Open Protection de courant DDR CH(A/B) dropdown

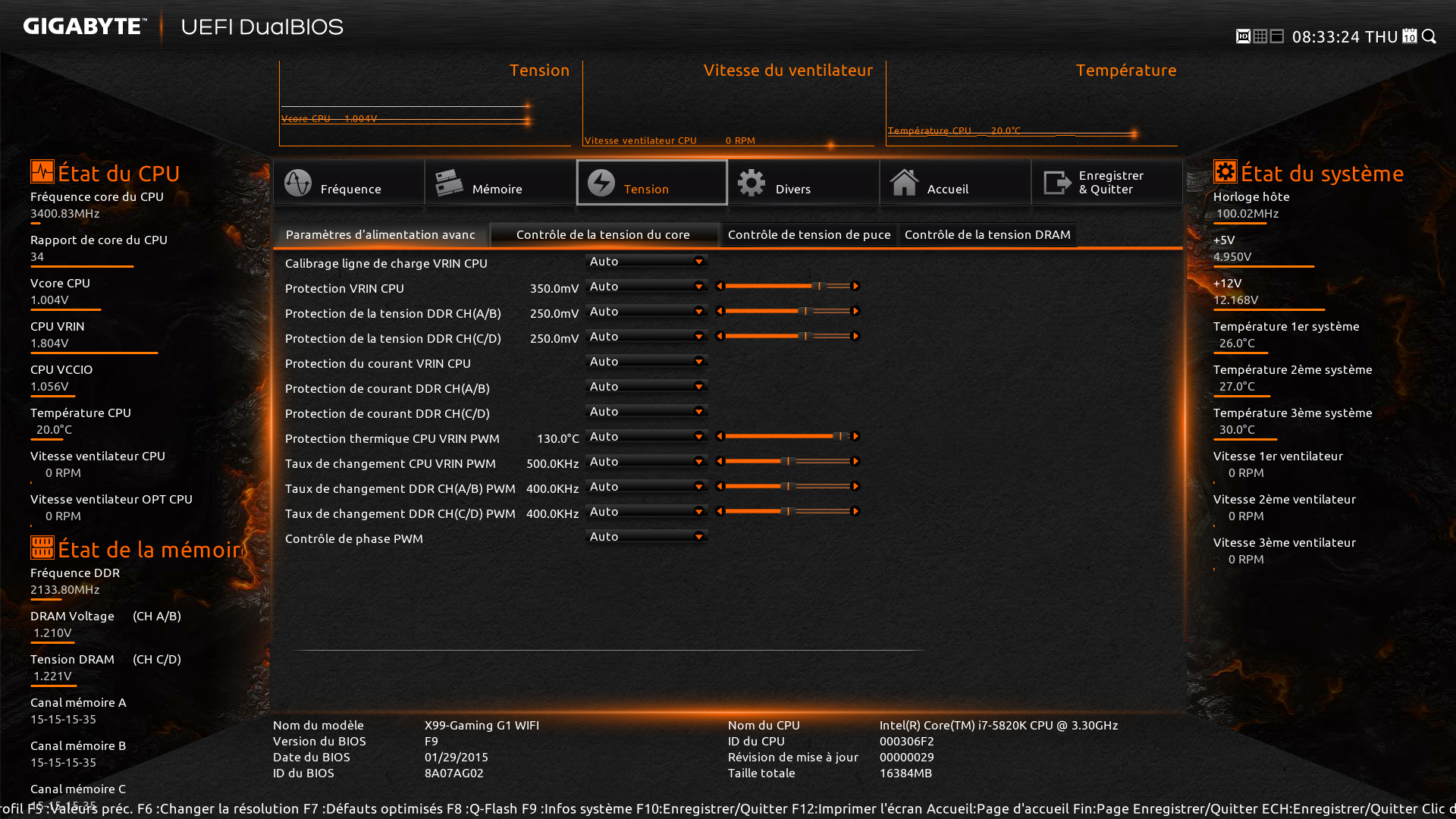(647, 386)
